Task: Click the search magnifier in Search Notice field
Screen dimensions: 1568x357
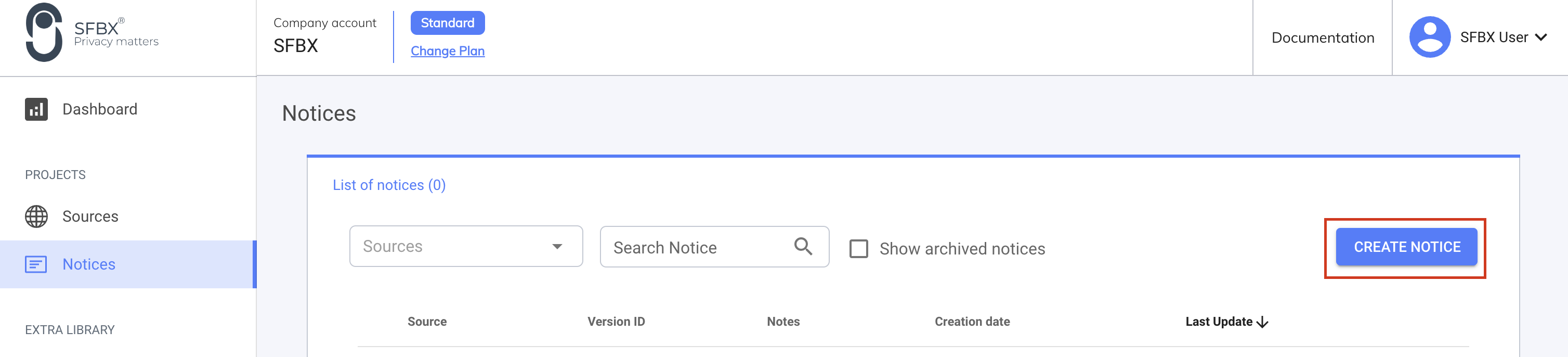Action: coord(803,246)
